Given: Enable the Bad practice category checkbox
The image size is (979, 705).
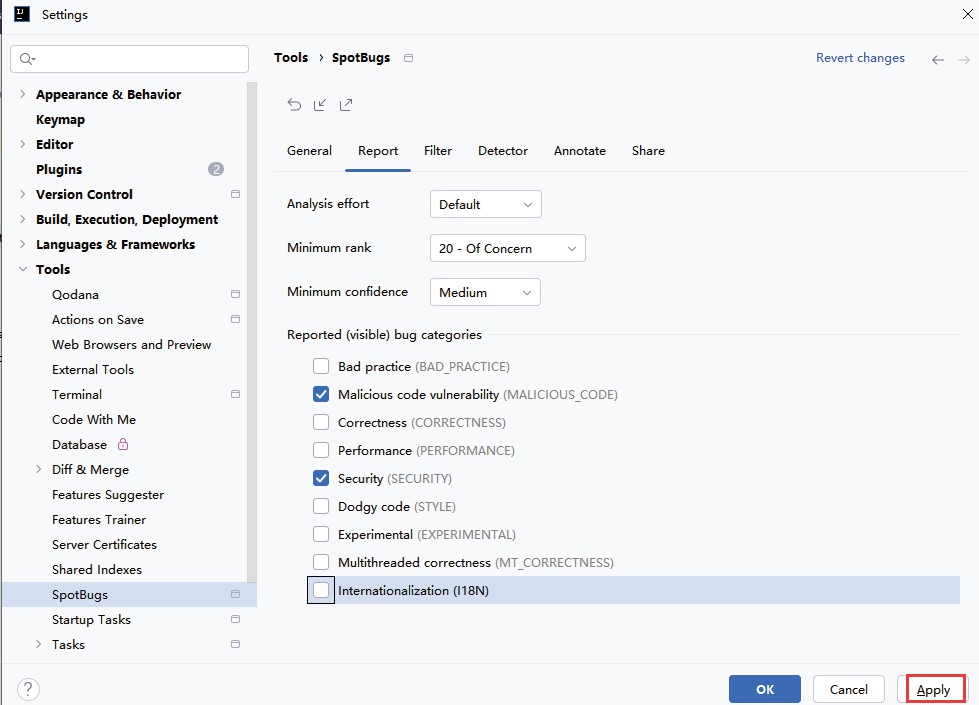Looking at the screenshot, I should coord(321,366).
